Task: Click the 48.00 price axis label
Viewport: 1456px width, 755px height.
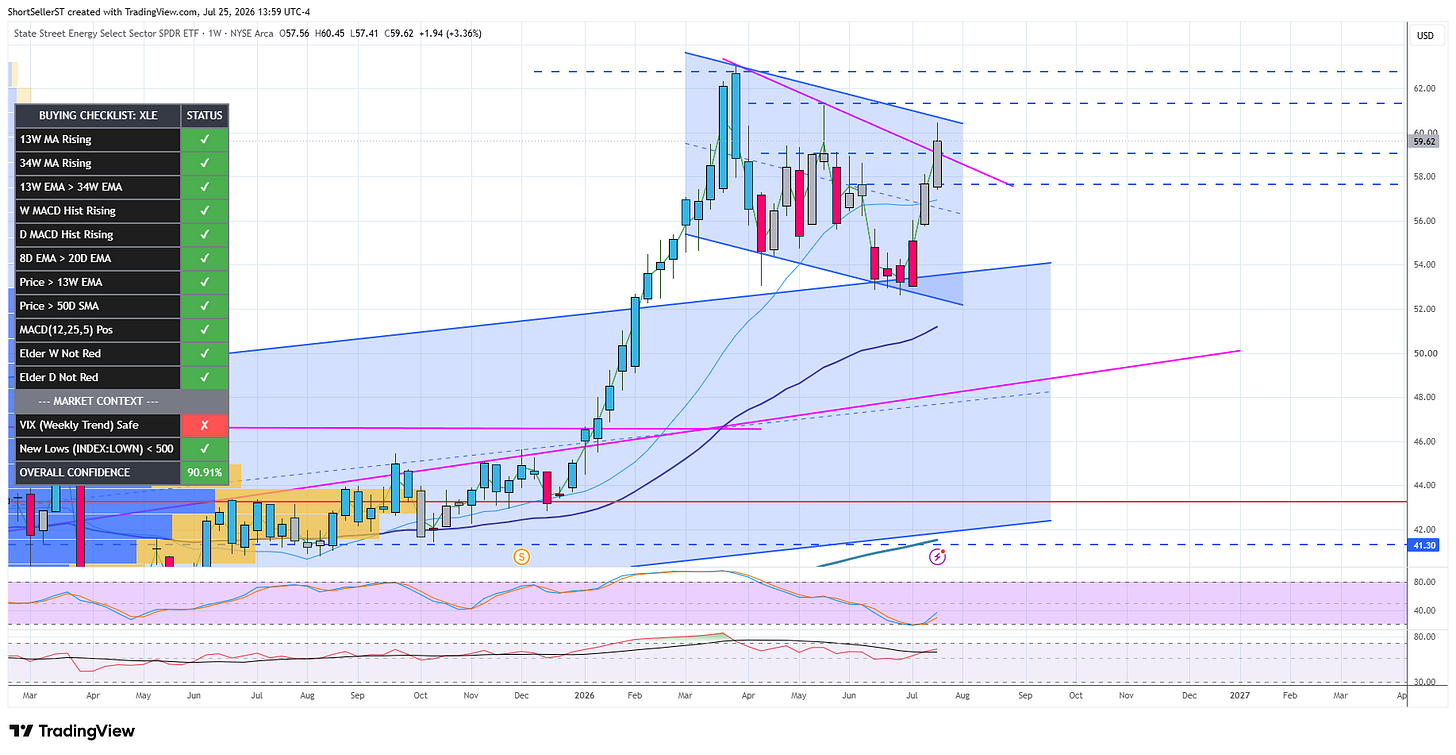Action: click(1423, 397)
